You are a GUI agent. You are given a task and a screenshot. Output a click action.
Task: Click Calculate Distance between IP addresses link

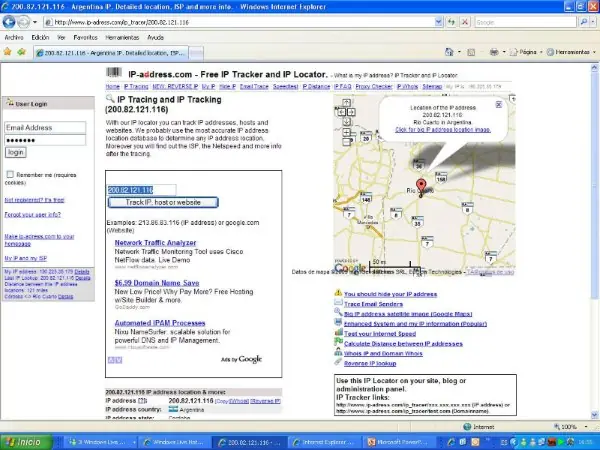coord(403,344)
